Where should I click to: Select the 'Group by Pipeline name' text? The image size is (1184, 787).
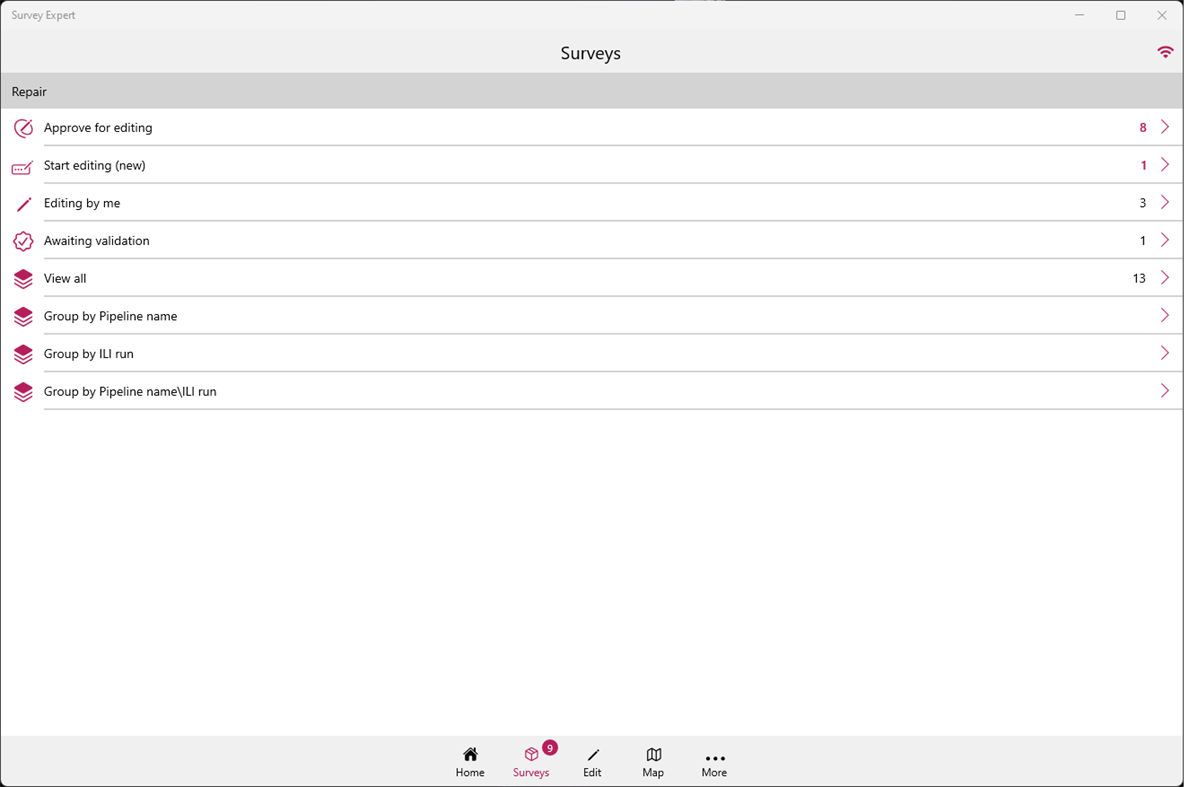(x=110, y=316)
